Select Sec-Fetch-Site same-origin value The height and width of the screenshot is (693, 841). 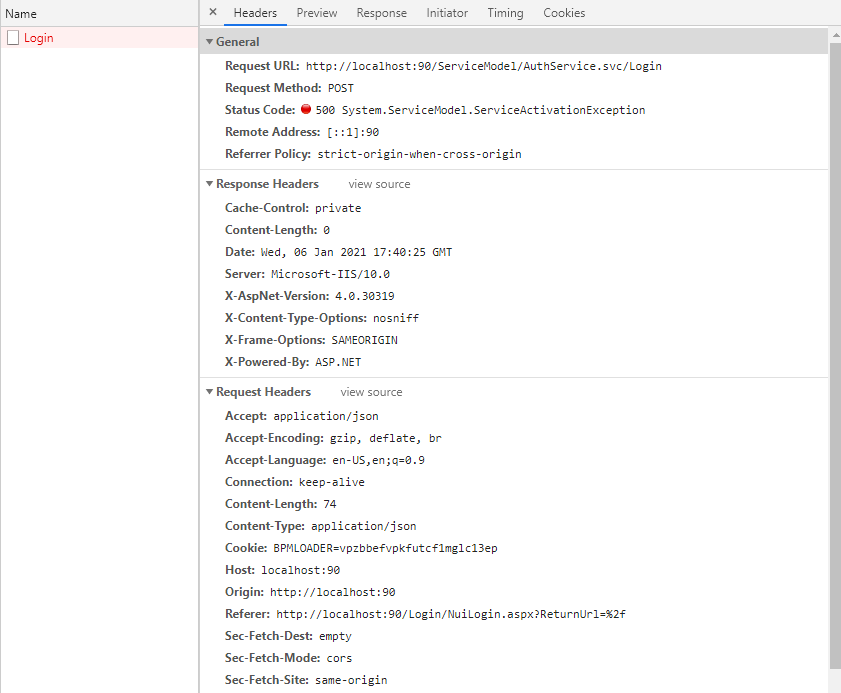click(351, 681)
